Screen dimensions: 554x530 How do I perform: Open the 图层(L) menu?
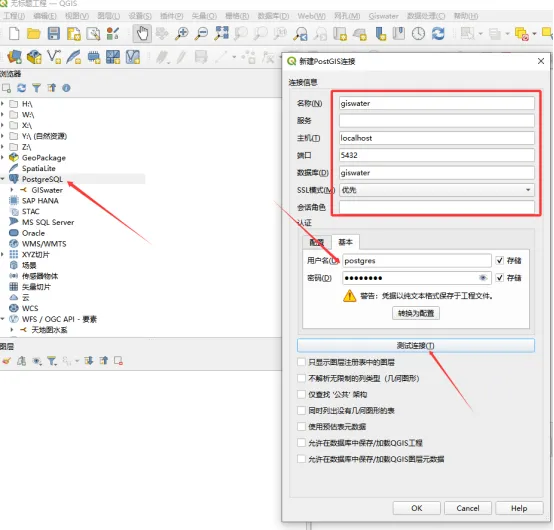pyautogui.click(x=108, y=16)
